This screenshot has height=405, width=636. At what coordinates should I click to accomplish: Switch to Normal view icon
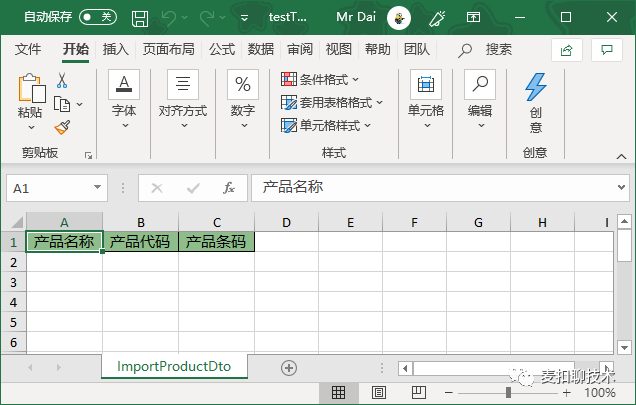coord(338,392)
